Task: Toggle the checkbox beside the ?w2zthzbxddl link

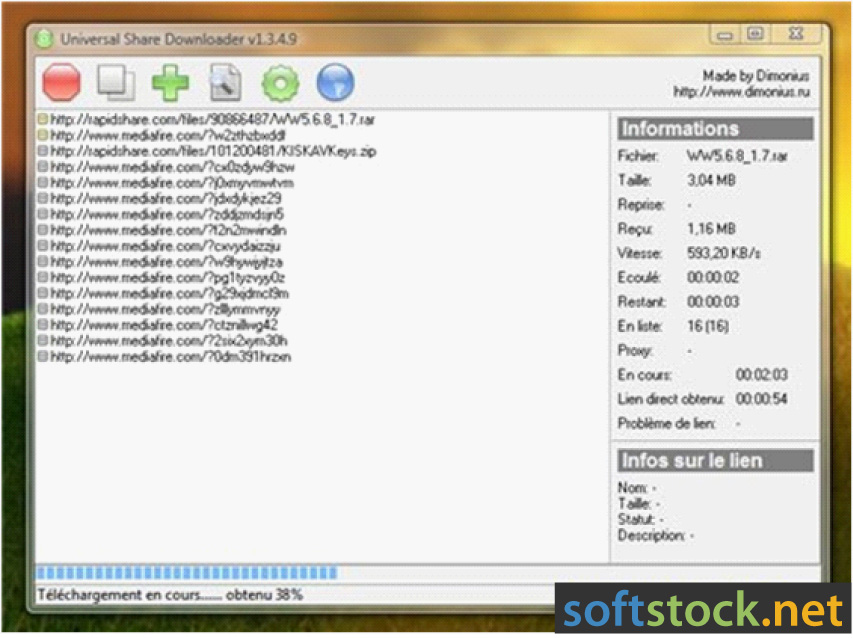Action: (x=42, y=136)
